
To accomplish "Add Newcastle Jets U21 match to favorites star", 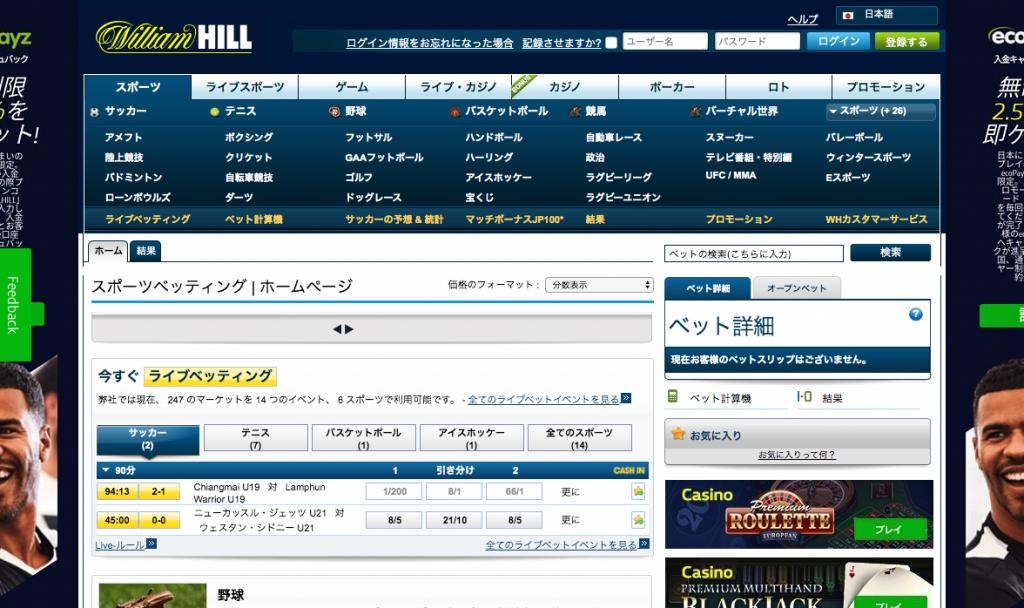I will (x=638, y=520).
